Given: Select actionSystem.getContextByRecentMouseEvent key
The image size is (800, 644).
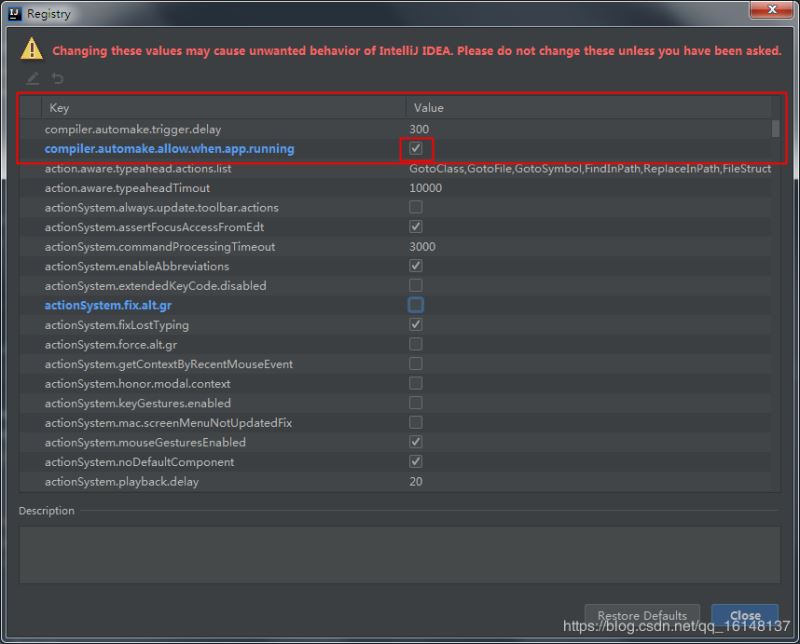Looking at the screenshot, I should pyautogui.click(x=168, y=364).
